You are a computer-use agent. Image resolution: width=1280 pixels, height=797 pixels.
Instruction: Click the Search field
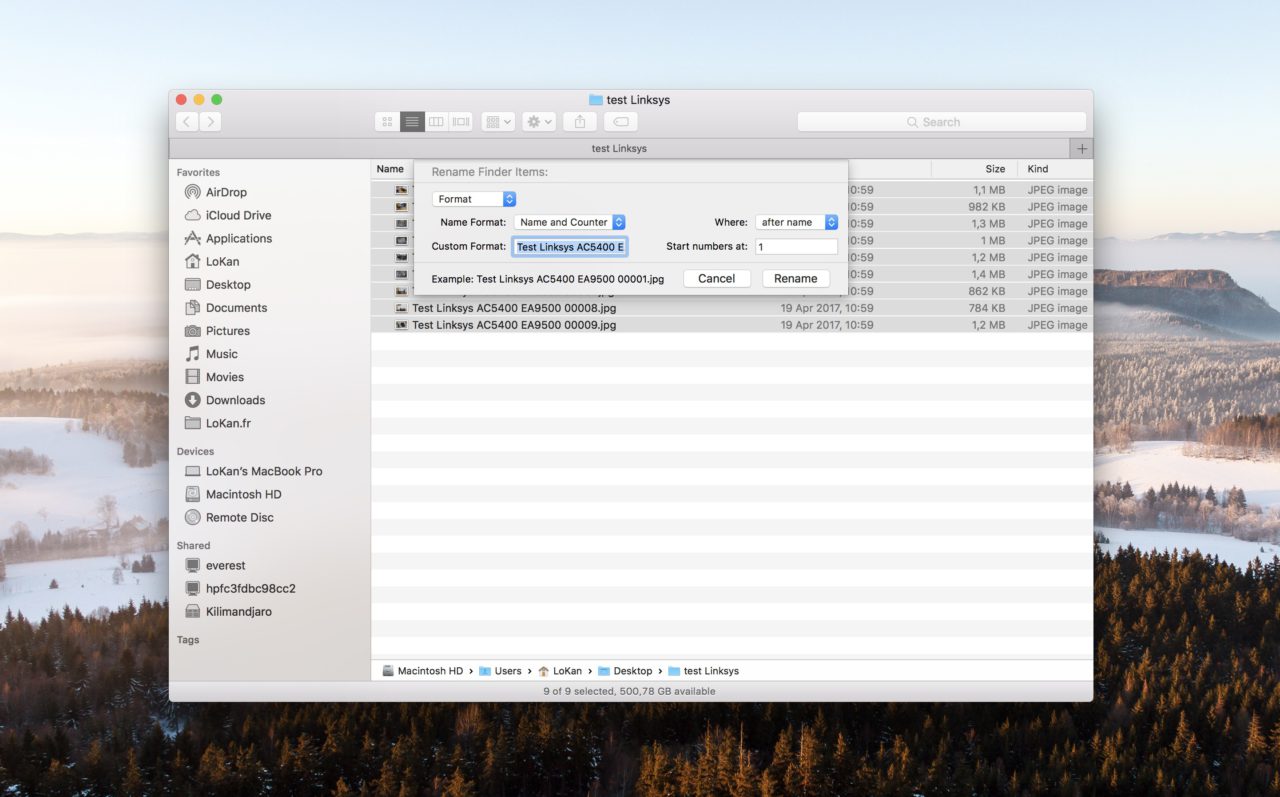(x=941, y=122)
